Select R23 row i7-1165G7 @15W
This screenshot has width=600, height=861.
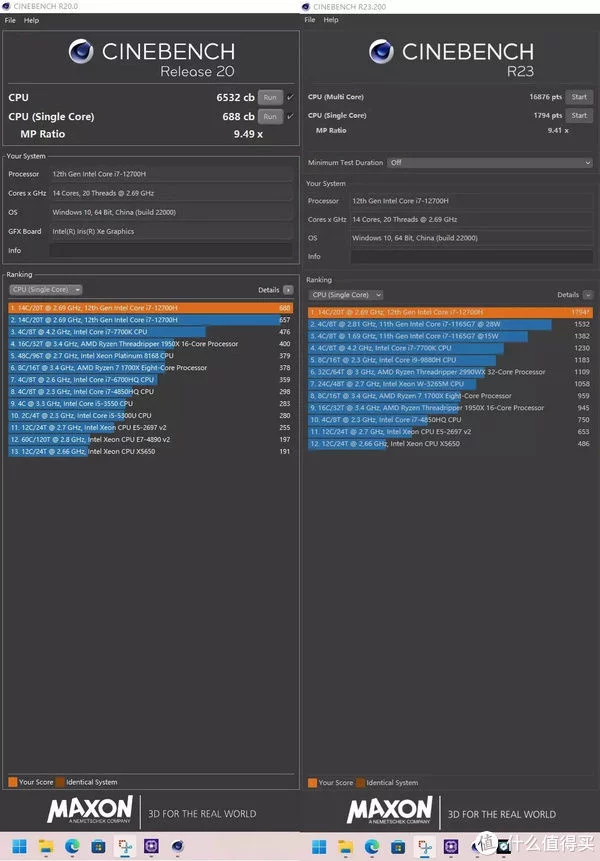(x=450, y=336)
